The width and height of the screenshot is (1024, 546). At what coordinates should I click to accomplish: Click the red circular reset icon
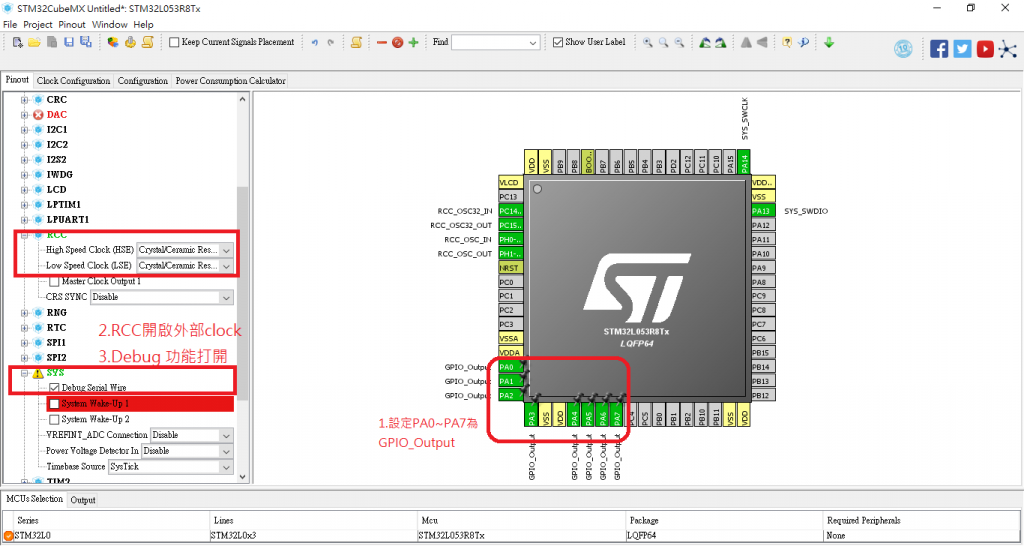click(397, 42)
